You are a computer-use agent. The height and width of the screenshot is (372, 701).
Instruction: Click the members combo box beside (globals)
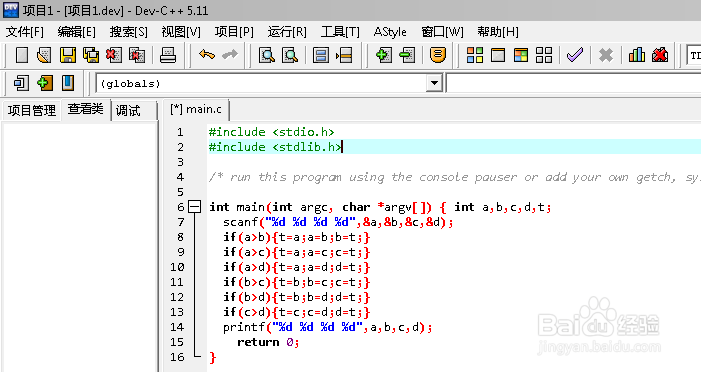(x=574, y=83)
